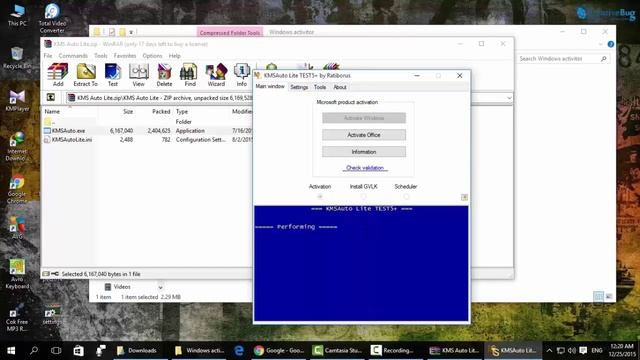Open This PC desktop icon

tap(17, 16)
